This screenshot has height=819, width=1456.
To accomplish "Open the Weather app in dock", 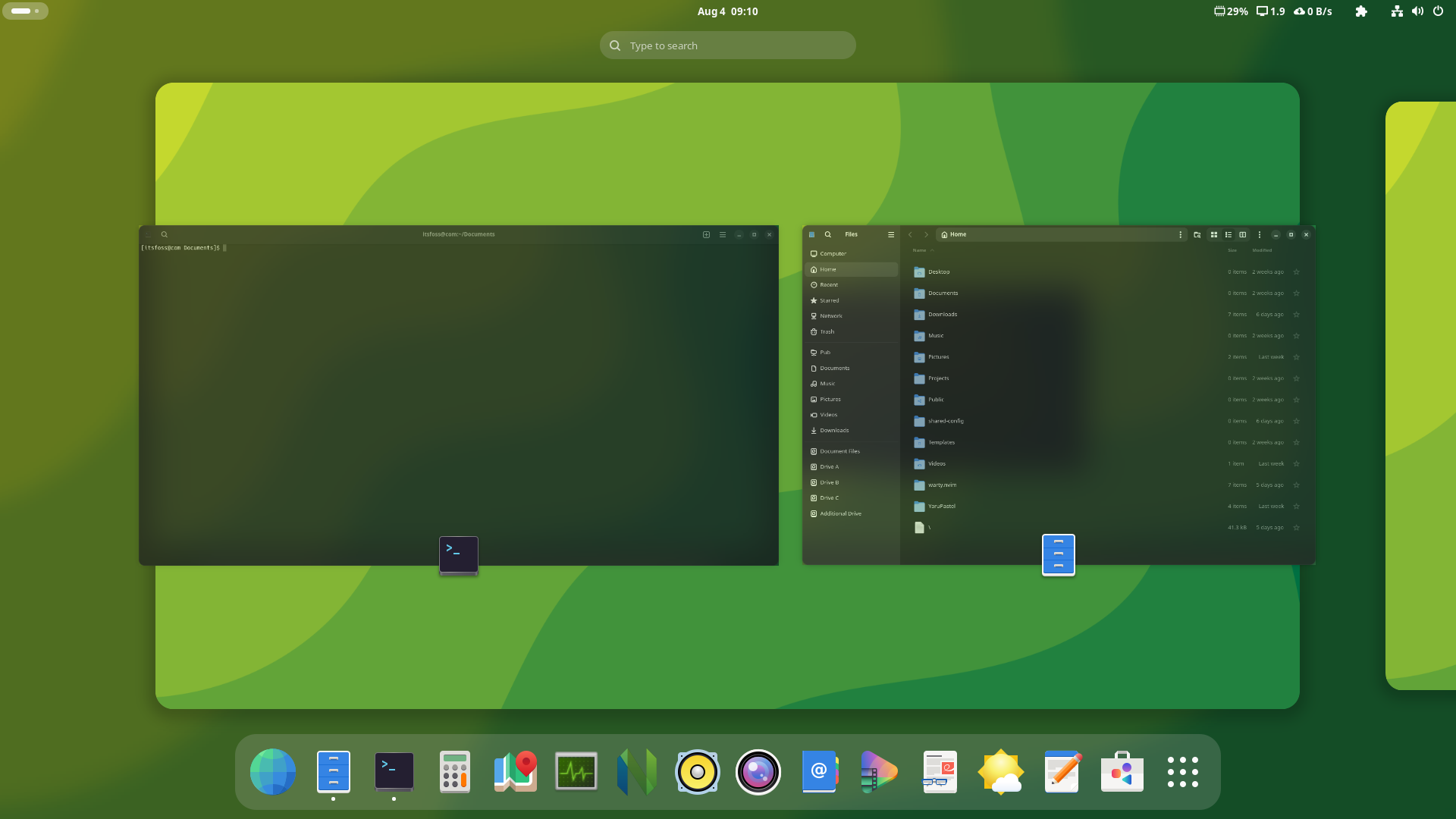I will (1001, 772).
